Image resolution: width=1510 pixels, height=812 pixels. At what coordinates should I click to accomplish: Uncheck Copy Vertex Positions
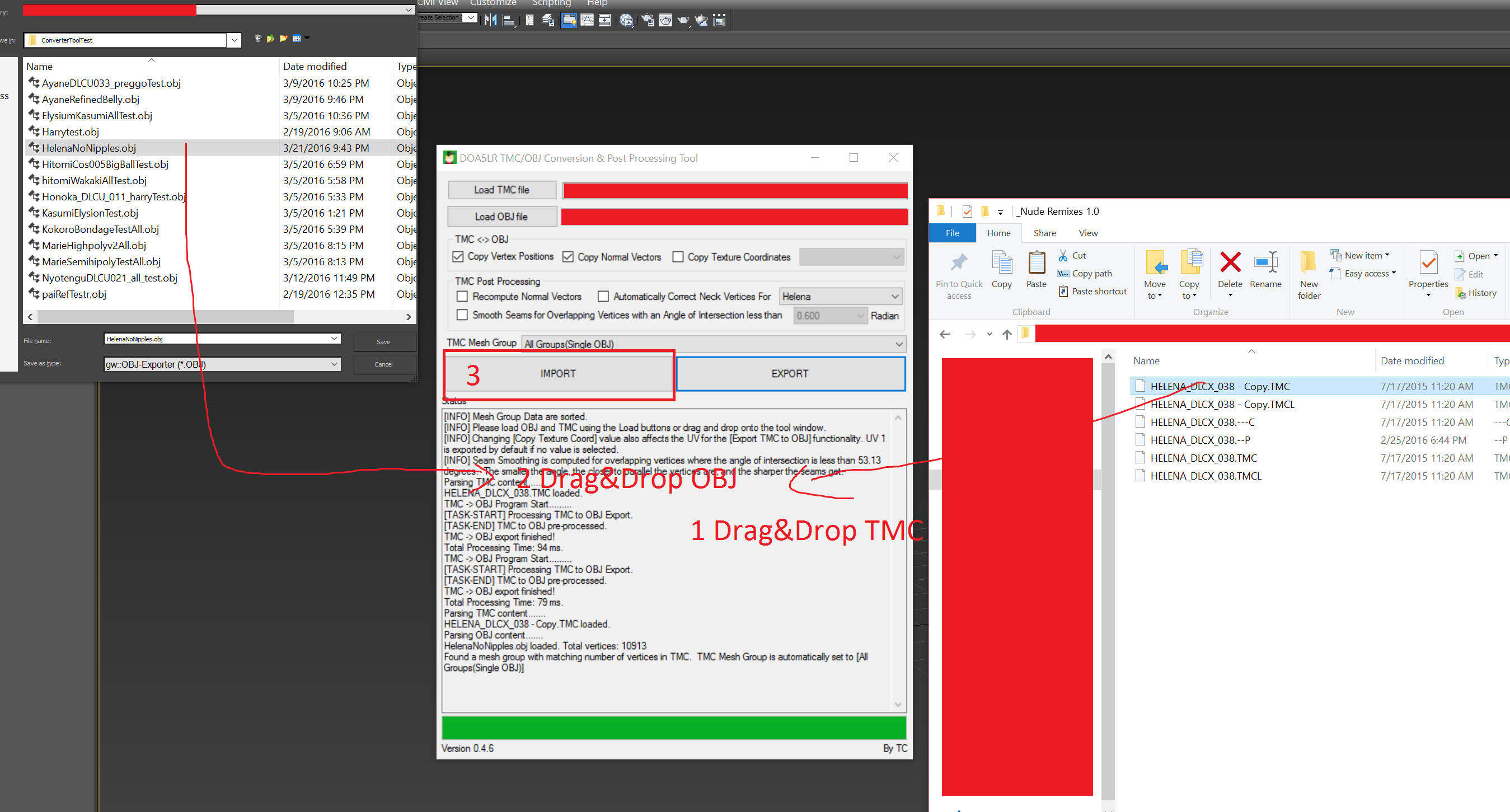click(458, 257)
